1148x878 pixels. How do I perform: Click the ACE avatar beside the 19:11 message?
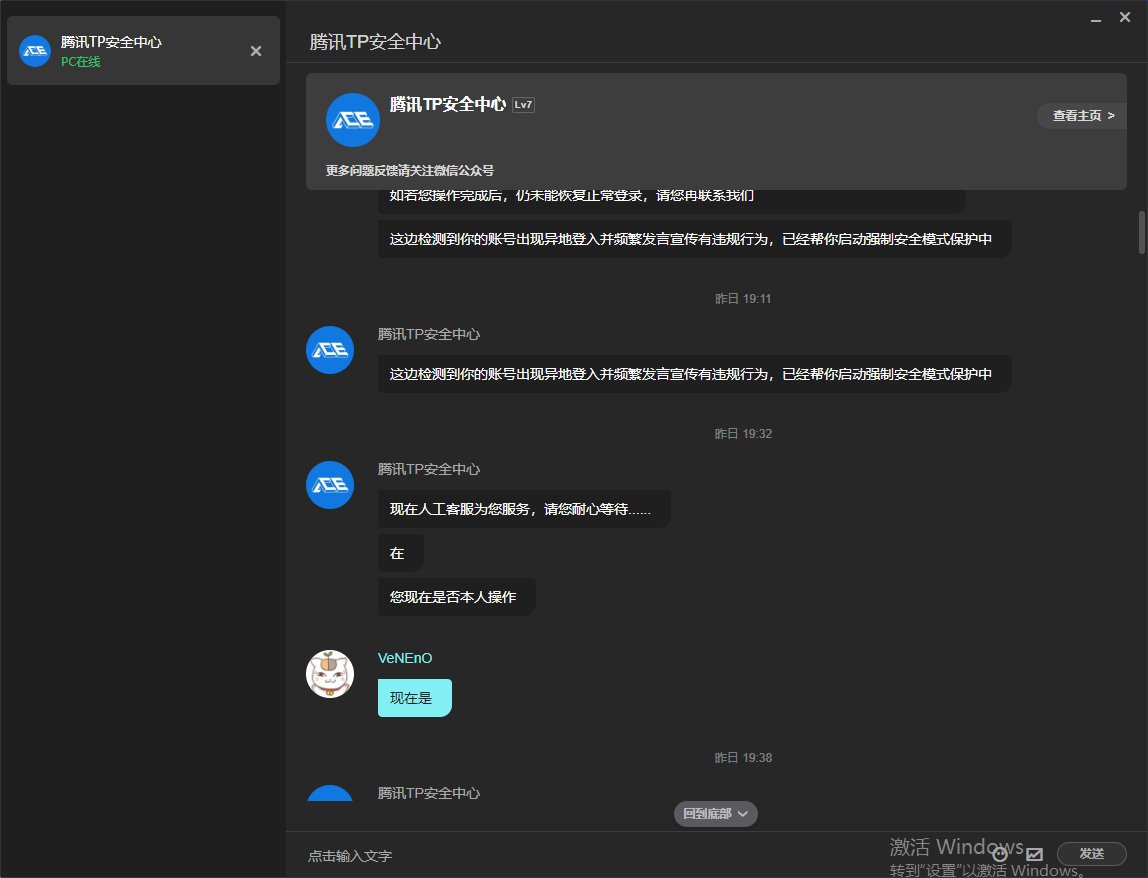(329, 349)
